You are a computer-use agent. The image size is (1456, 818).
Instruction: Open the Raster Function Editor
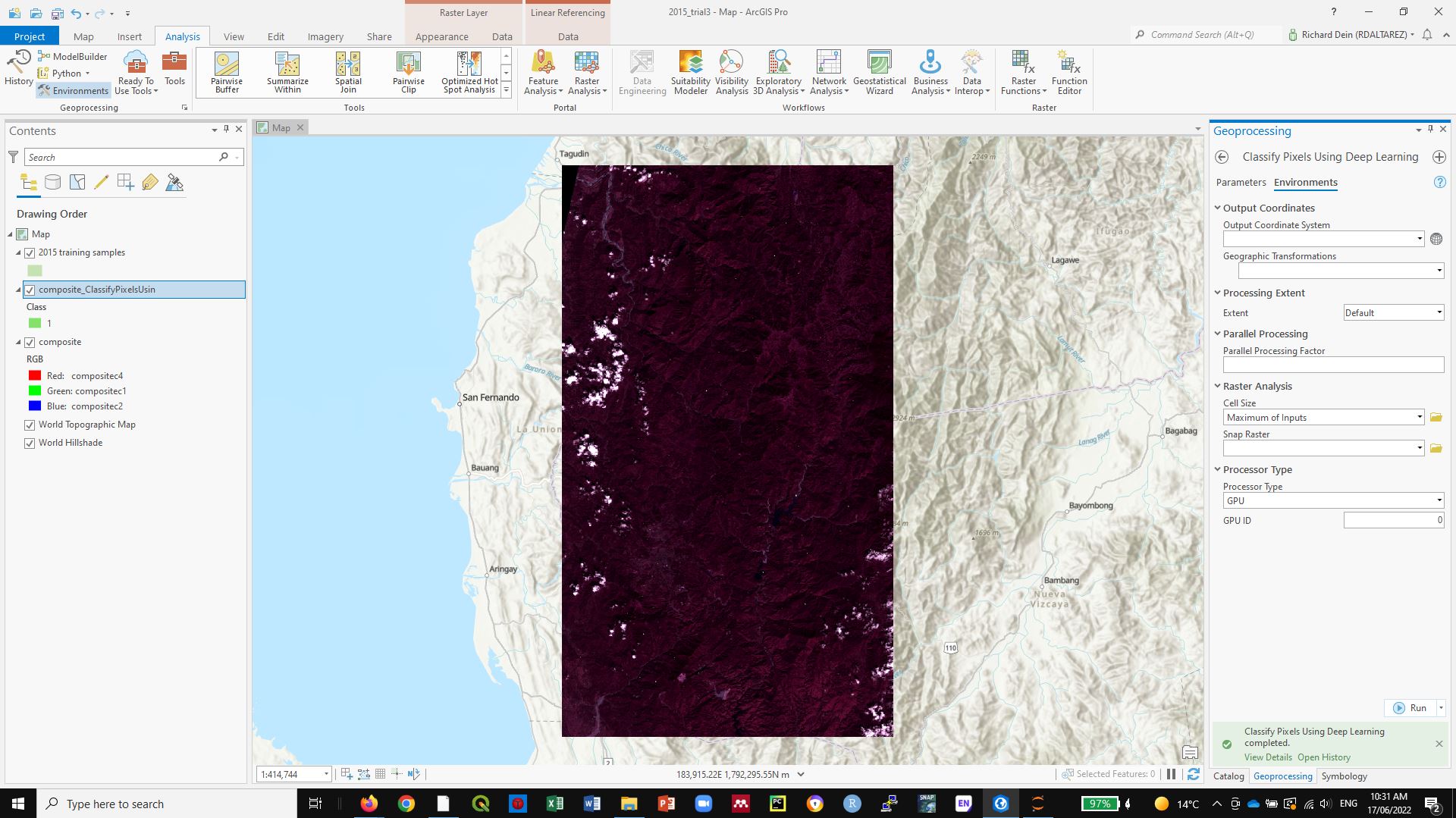click(x=1068, y=72)
